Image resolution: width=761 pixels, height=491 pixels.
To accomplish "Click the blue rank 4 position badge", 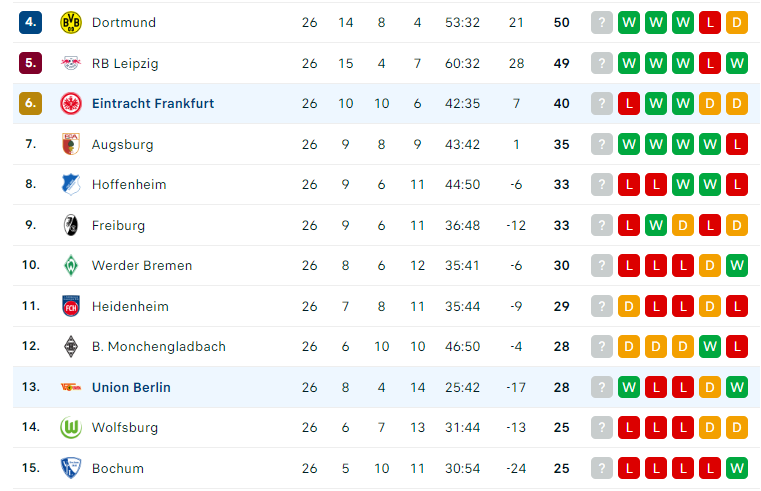I will (31, 22).
